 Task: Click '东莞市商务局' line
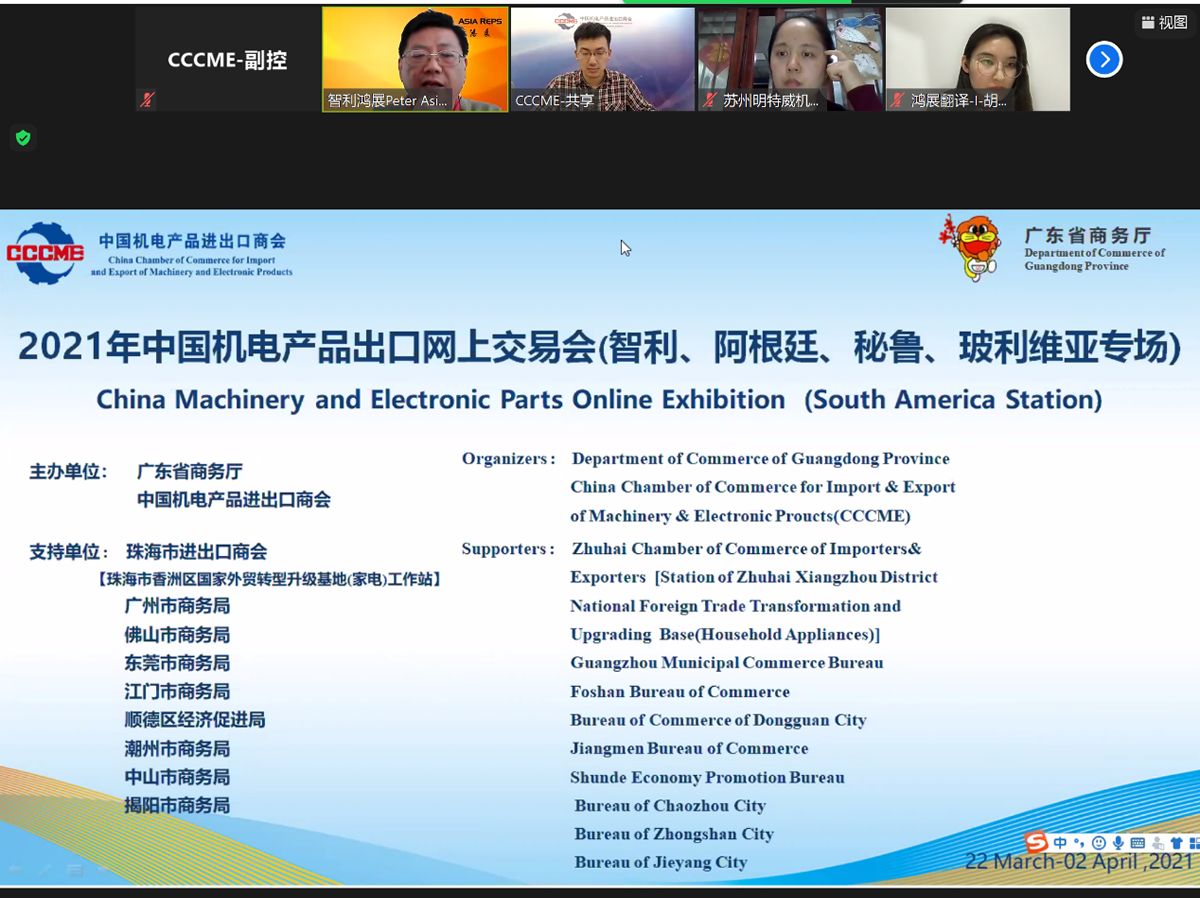tap(177, 663)
